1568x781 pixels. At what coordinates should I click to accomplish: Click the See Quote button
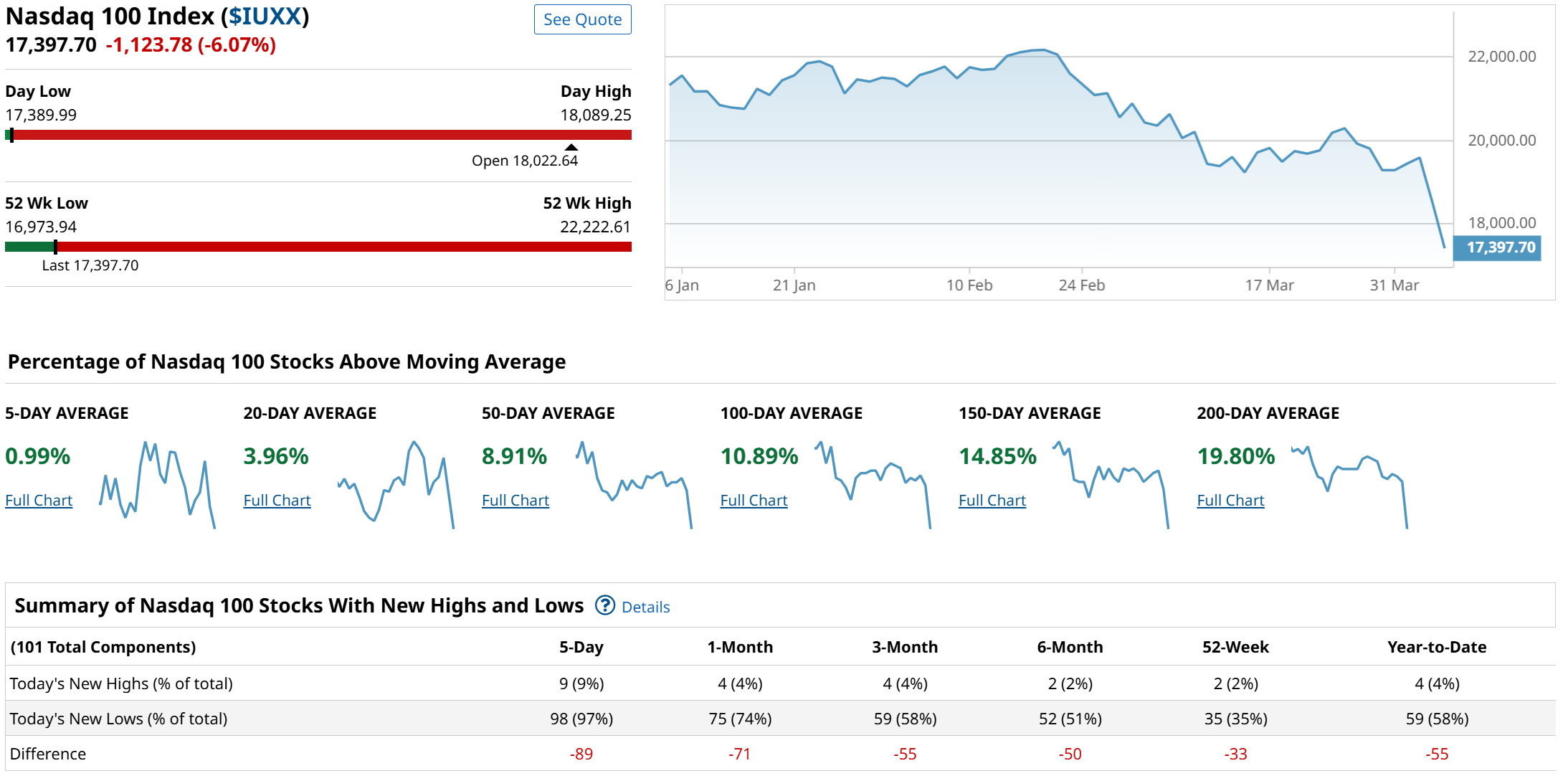[582, 19]
